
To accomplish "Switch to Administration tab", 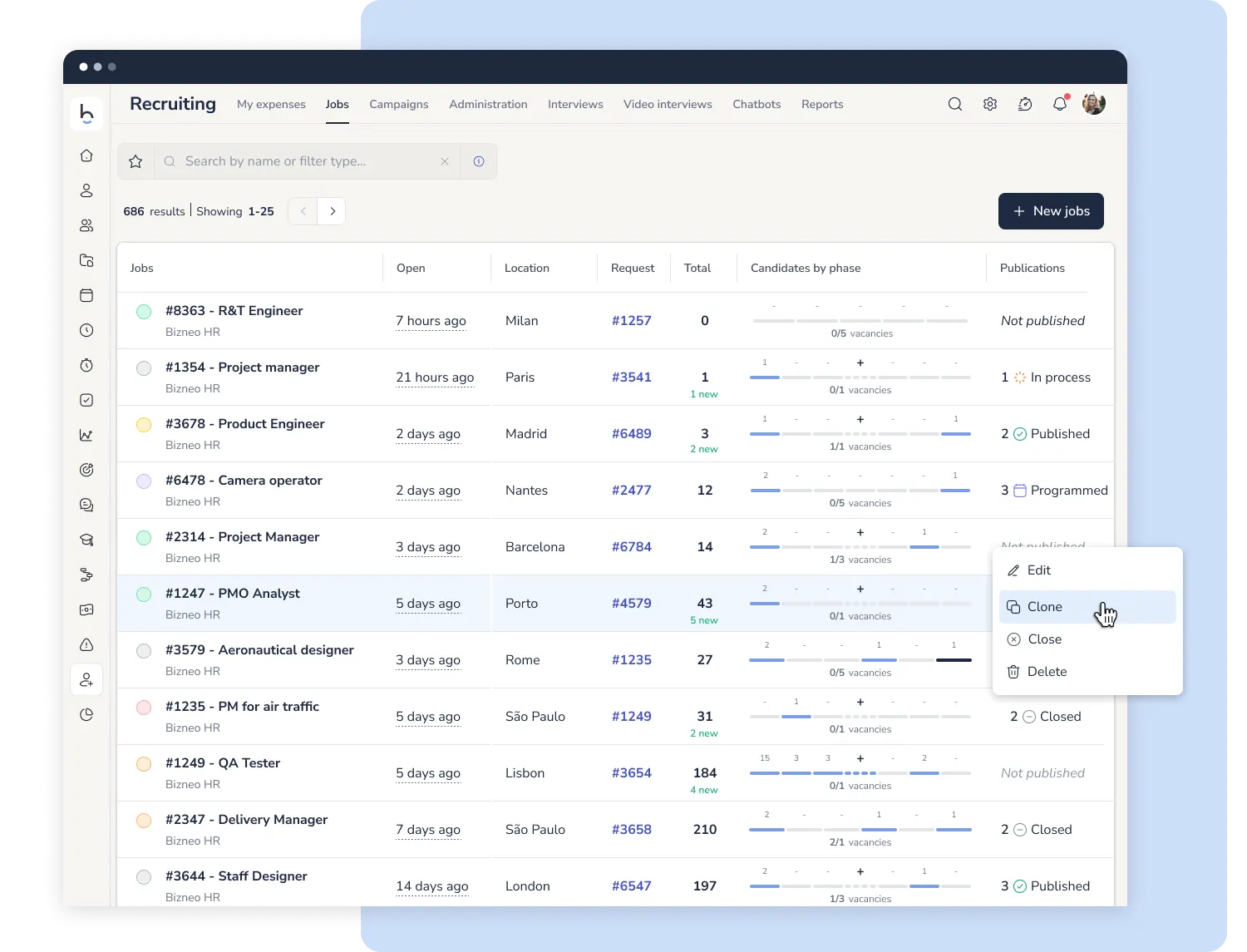I will [x=488, y=104].
